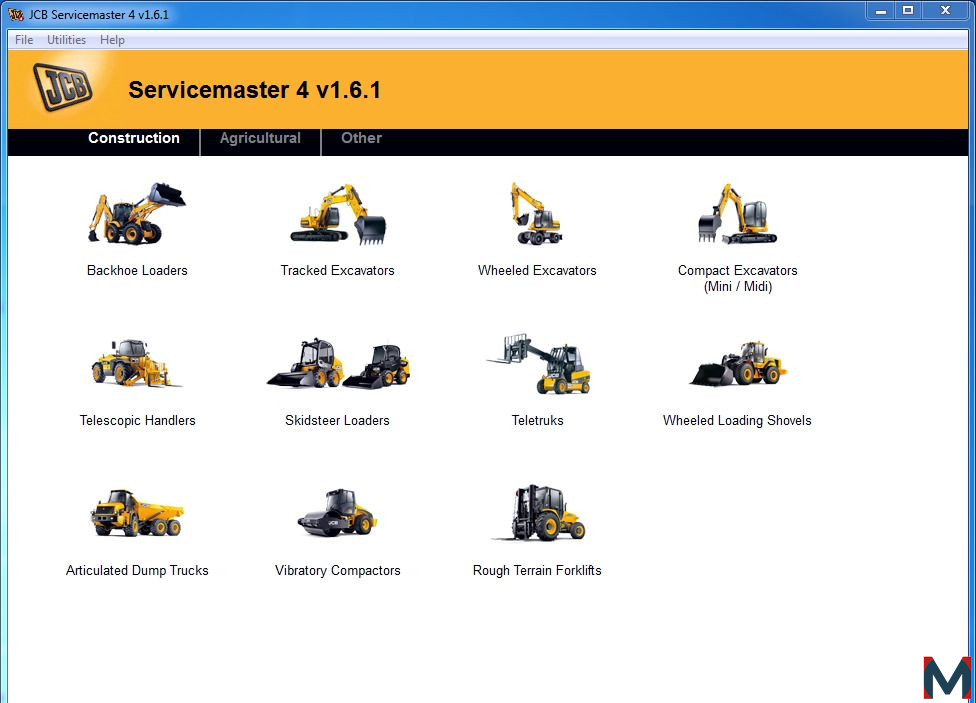Image resolution: width=976 pixels, height=703 pixels.
Task: Open the Utilities menu
Action: point(67,40)
